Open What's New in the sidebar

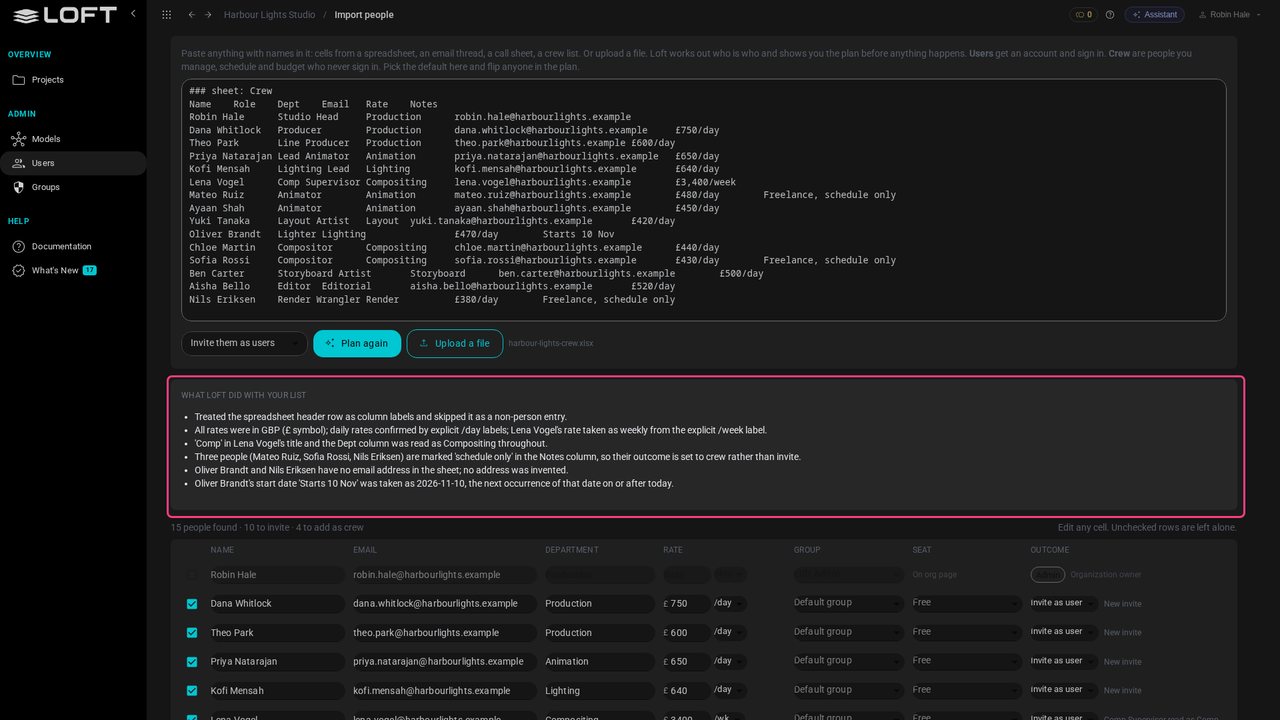[73, 270]
